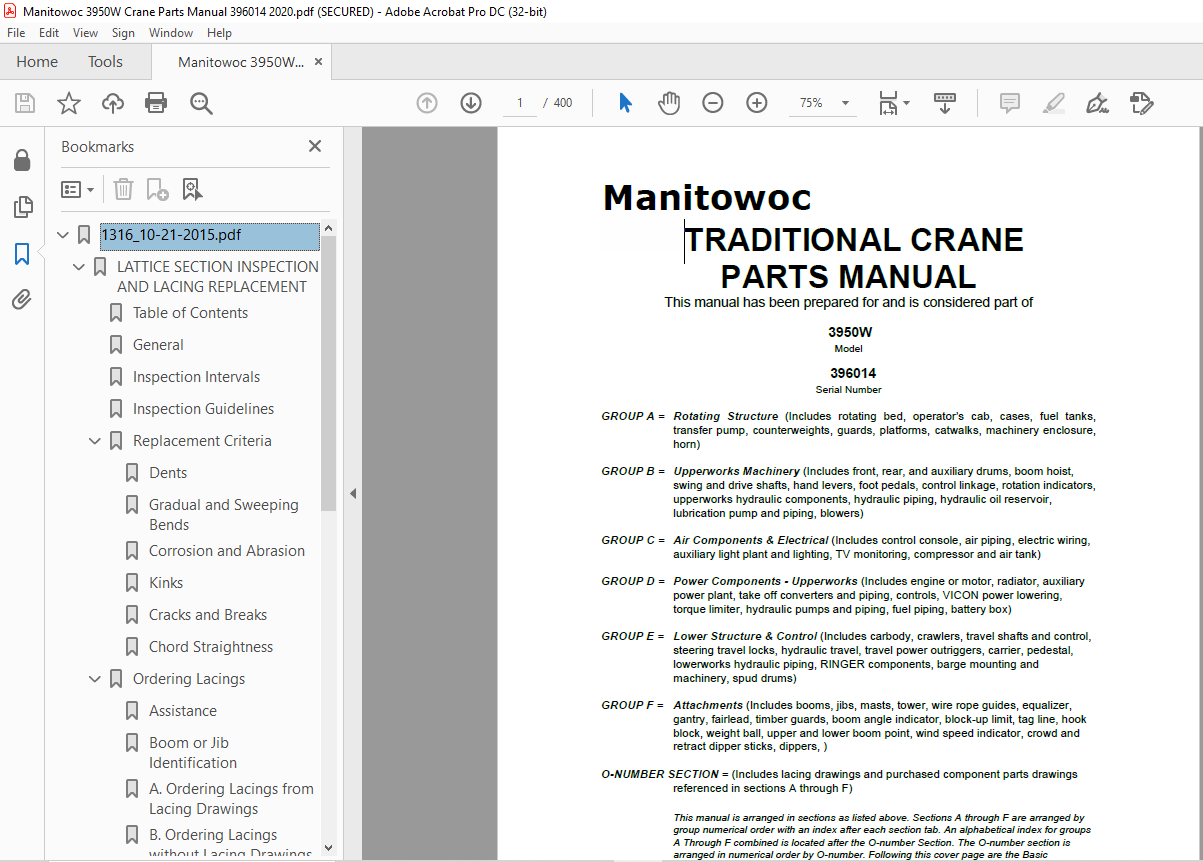Select the Ordering Lacings bookmark label

(189, 679)
